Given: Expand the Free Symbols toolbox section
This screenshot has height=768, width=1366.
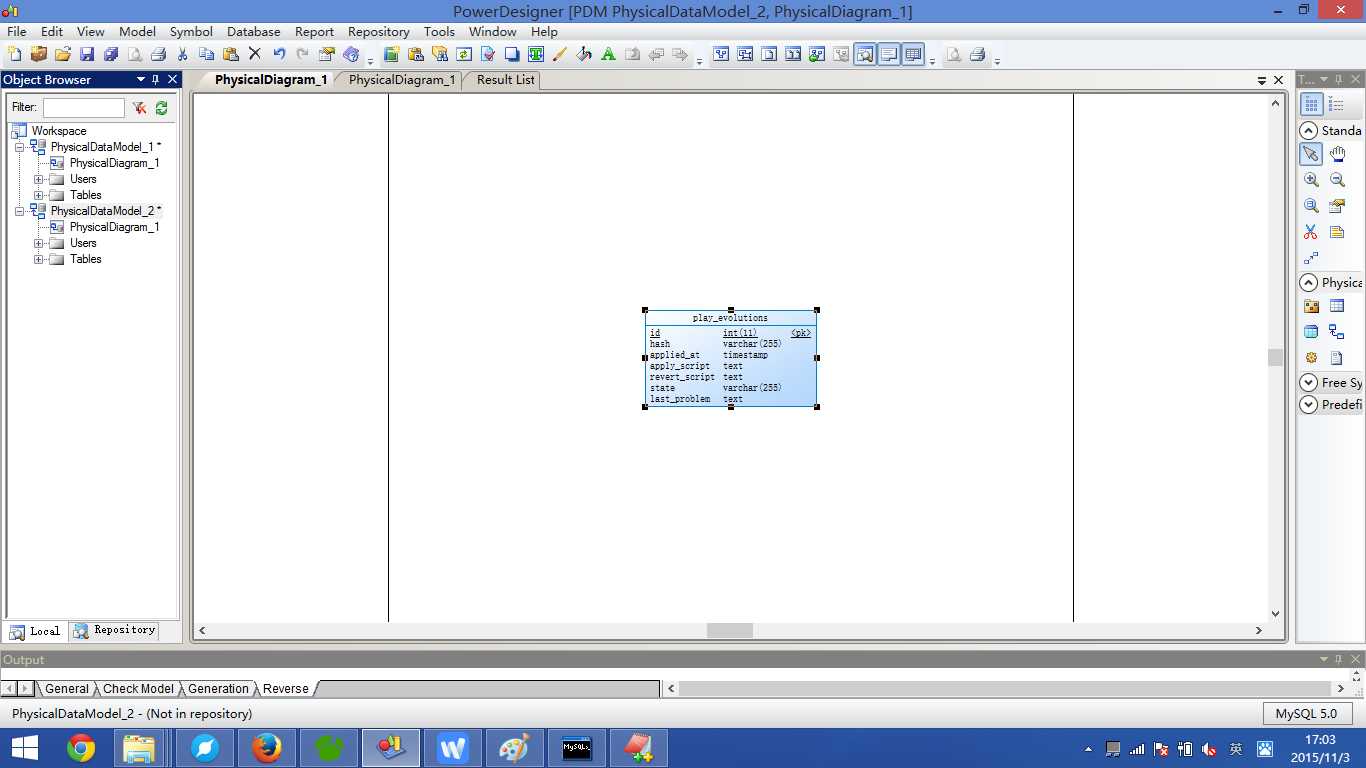Looking at the screenshot, I should pos(1308,383).
